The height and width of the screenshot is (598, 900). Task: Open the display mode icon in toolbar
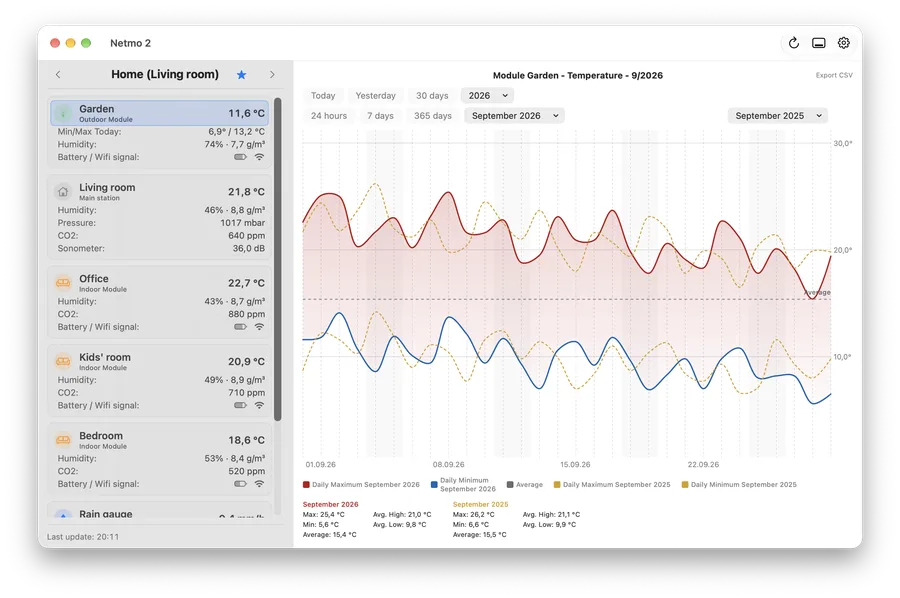[x=818, y=43]
